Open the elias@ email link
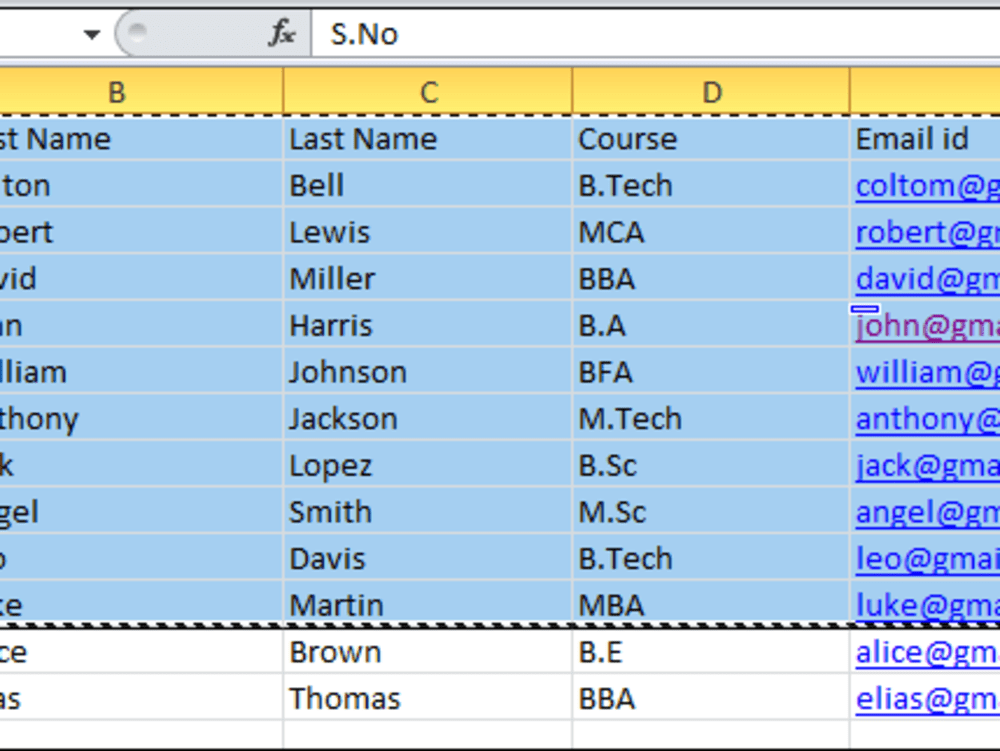Screen dimensions: 1000x751 click(x=928, y=699)
